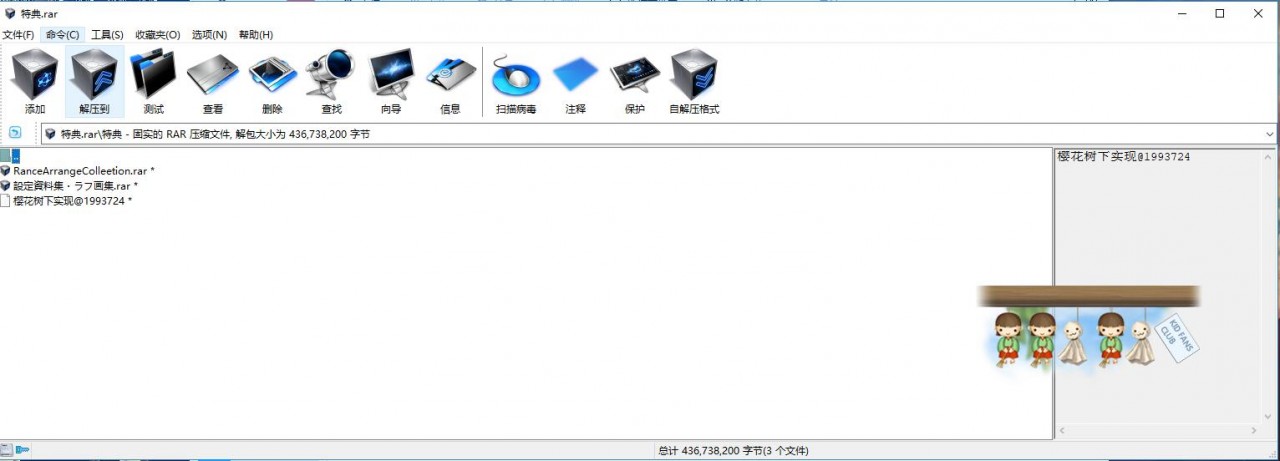Image resolution: width=1280 pixels, height=461 pixels.
Task: Click the 解压到 (Extract to) toolbar icon
Action: (94, 81)
